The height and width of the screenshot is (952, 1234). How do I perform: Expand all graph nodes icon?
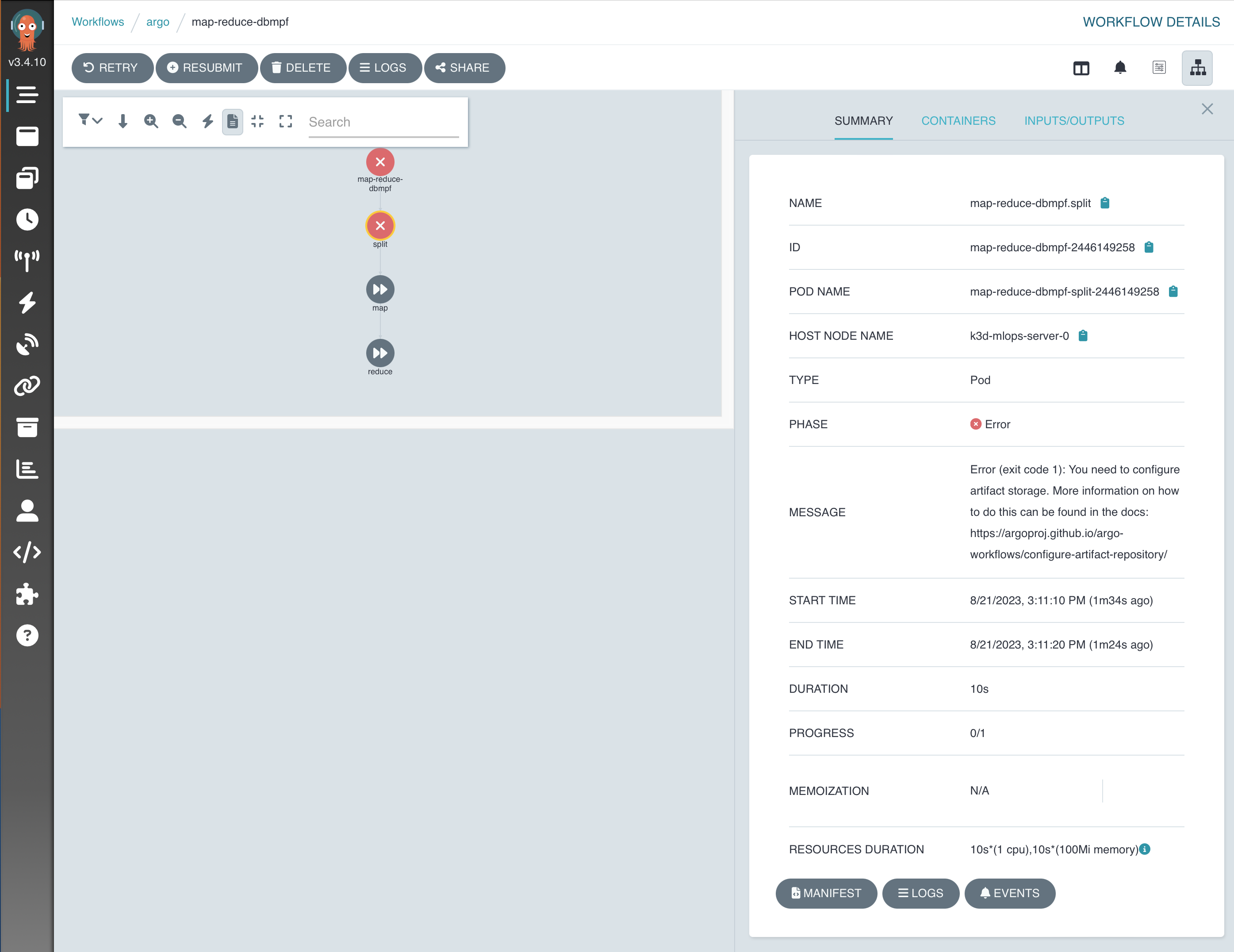(286, 121)
